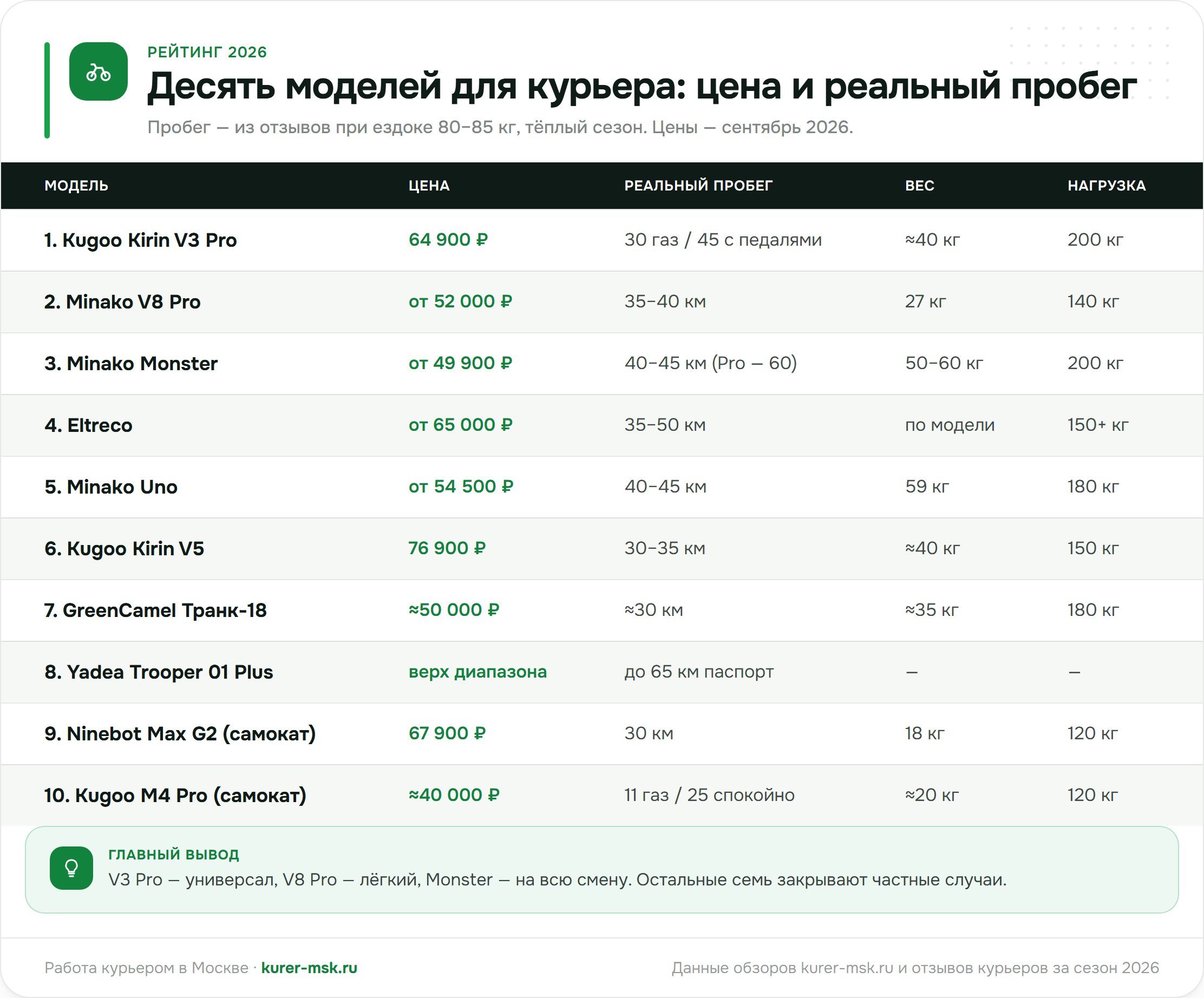
Task: Click the price «от 49 900 ₽»
Action: coord(460,363)
